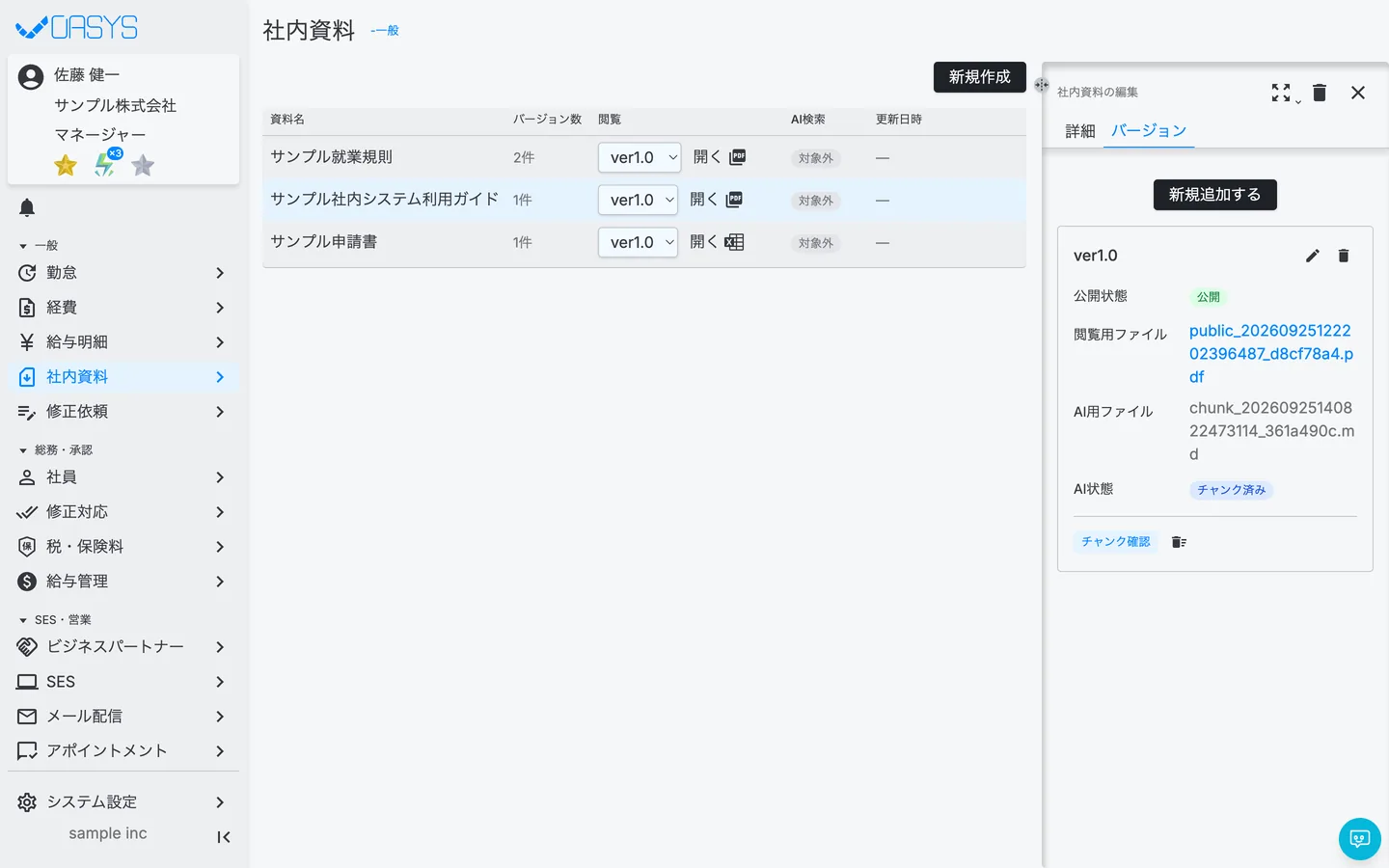
Task: Click the gray star badge icon
Action: pos(143,166)
